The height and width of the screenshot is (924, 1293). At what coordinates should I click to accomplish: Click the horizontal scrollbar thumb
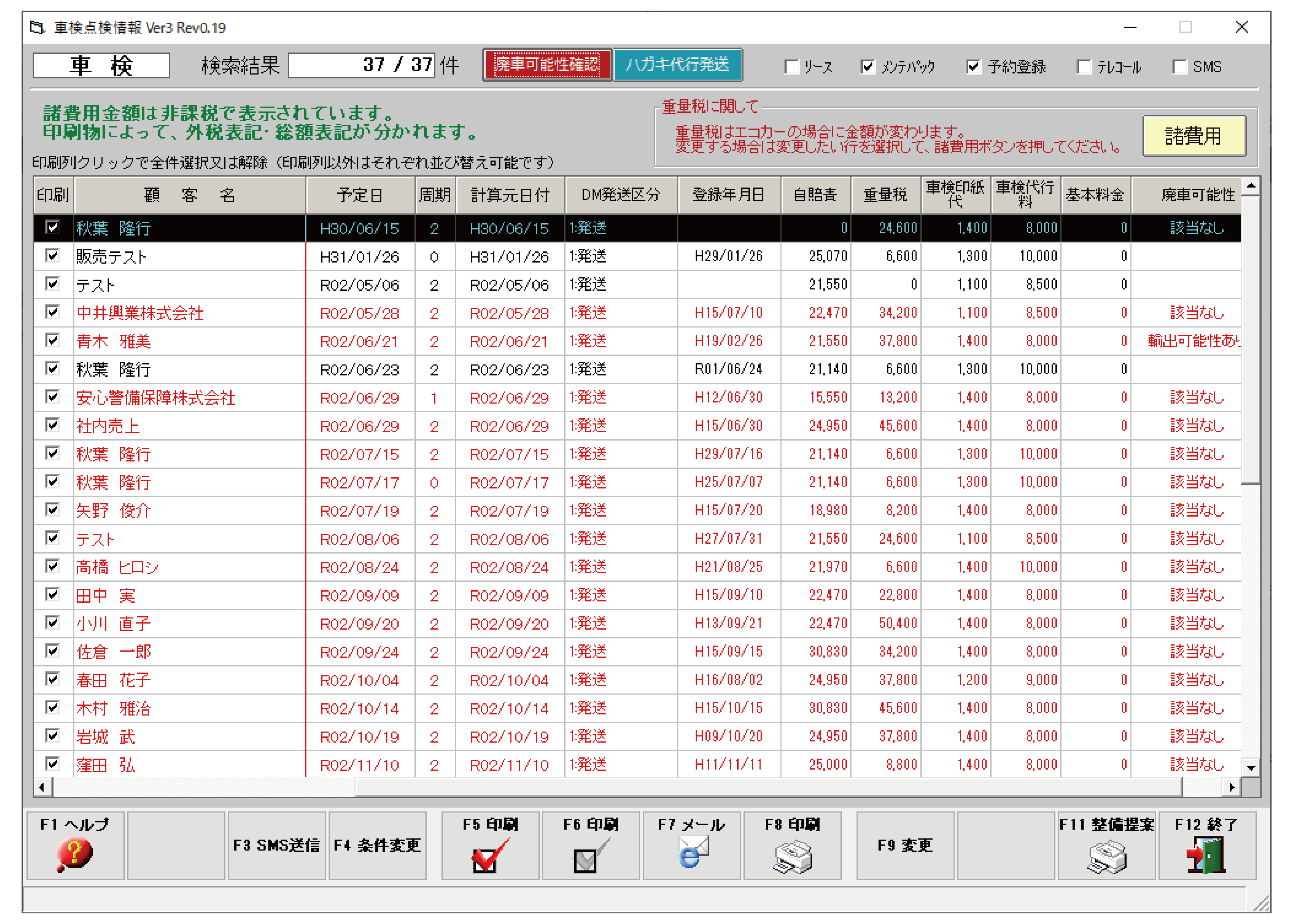(x=768, y=788)
